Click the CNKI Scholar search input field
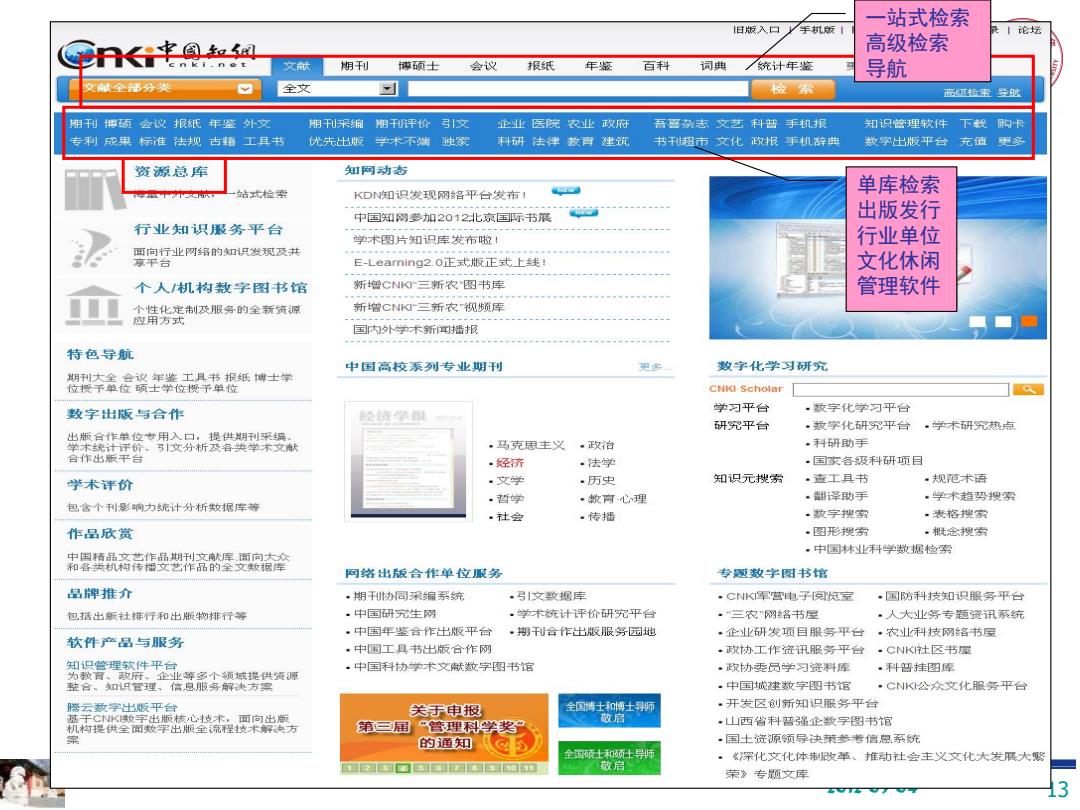This screenshot has width=1080, height=810. (901, 390)
